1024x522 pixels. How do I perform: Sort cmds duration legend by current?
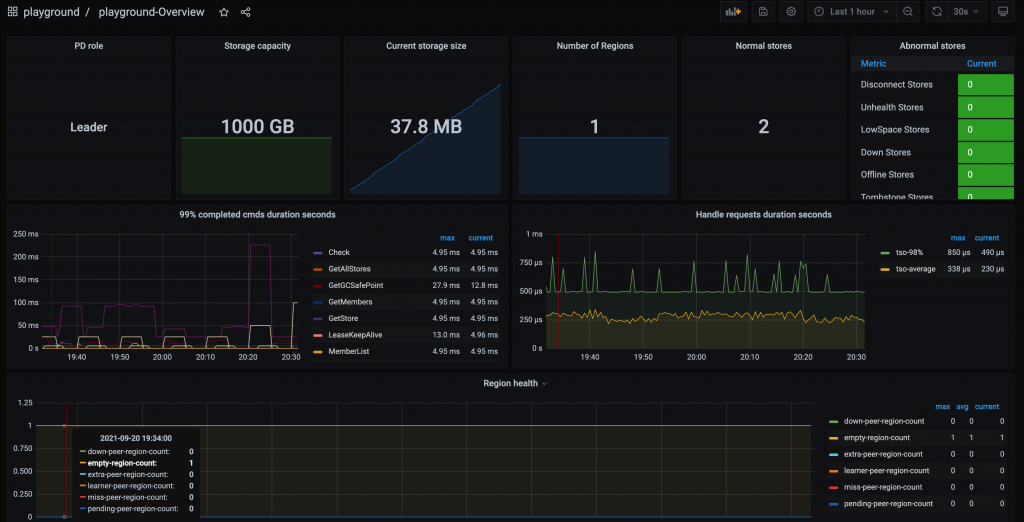481,238
